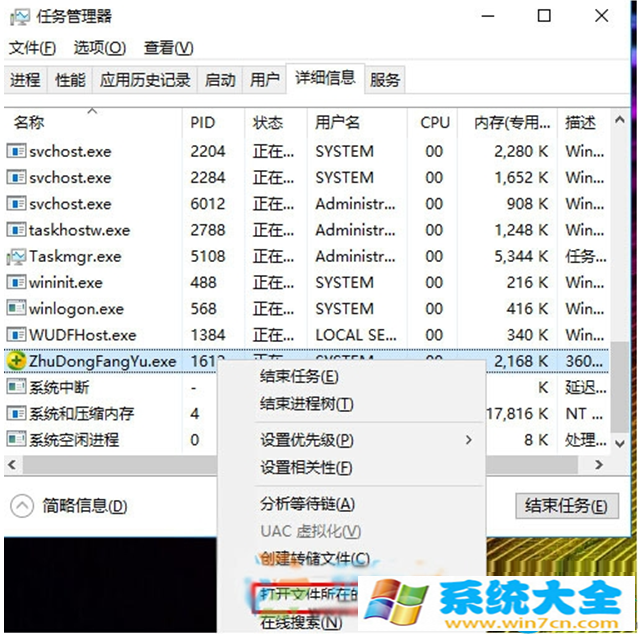Open the 选项(O) menu
Image resolution: width=640 pixels, height=636 pixels.
point(100,48)
